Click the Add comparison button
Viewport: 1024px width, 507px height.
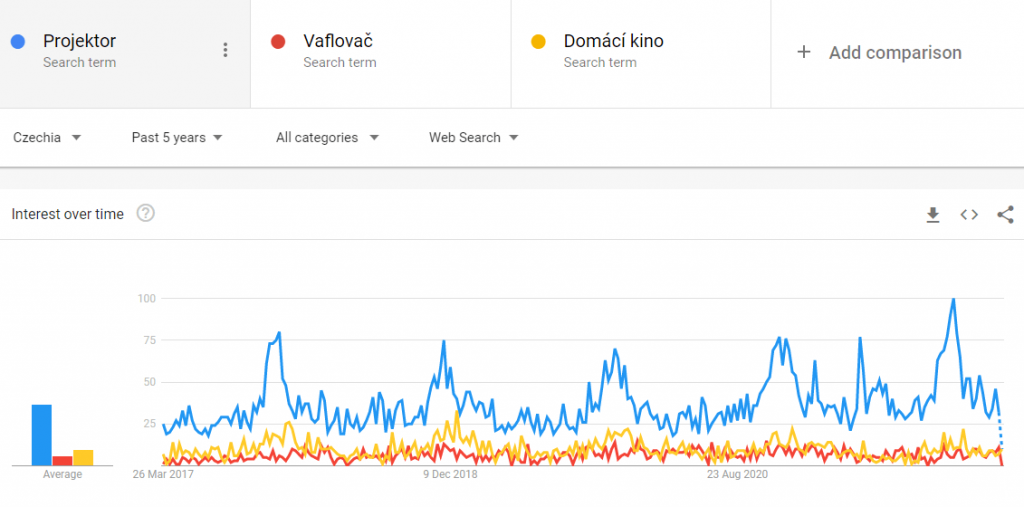[895, 53]
